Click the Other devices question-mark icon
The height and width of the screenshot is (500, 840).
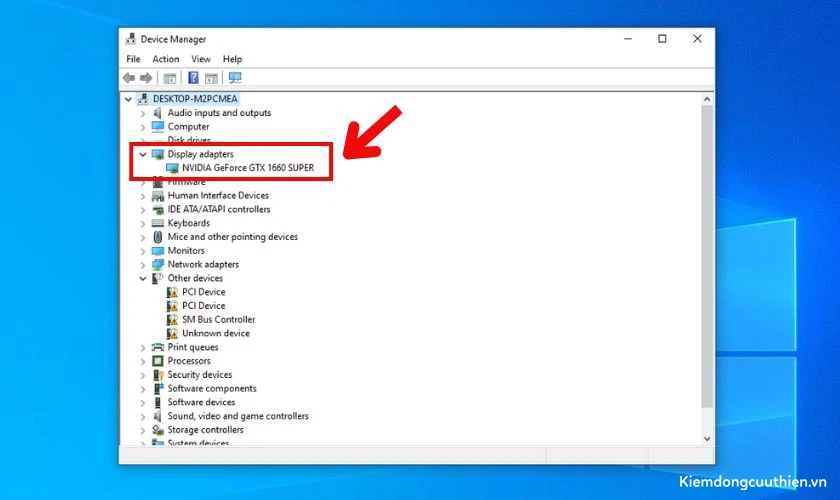coord(158,278)
